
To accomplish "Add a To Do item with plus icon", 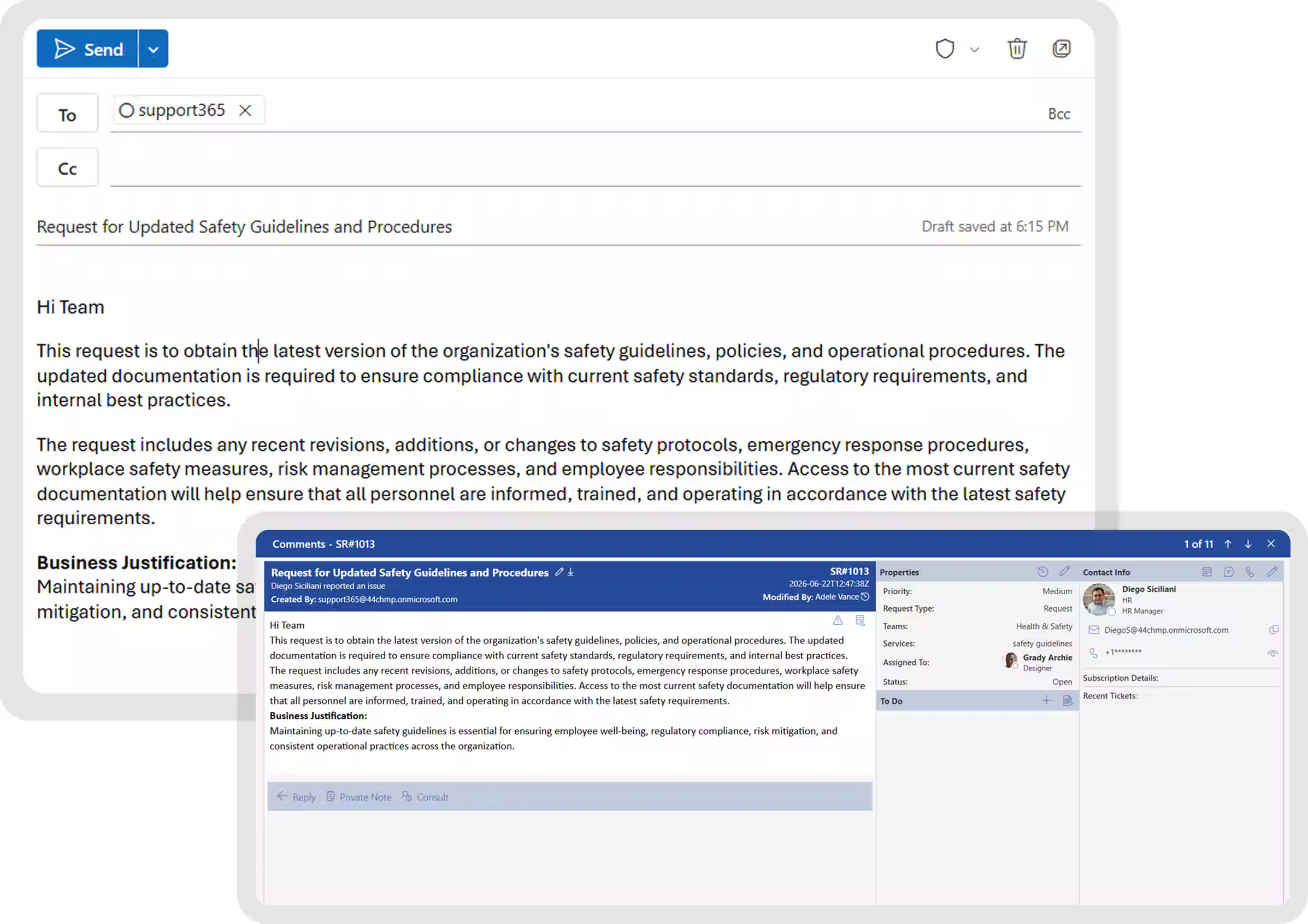I will click(x=1046, y=700).
